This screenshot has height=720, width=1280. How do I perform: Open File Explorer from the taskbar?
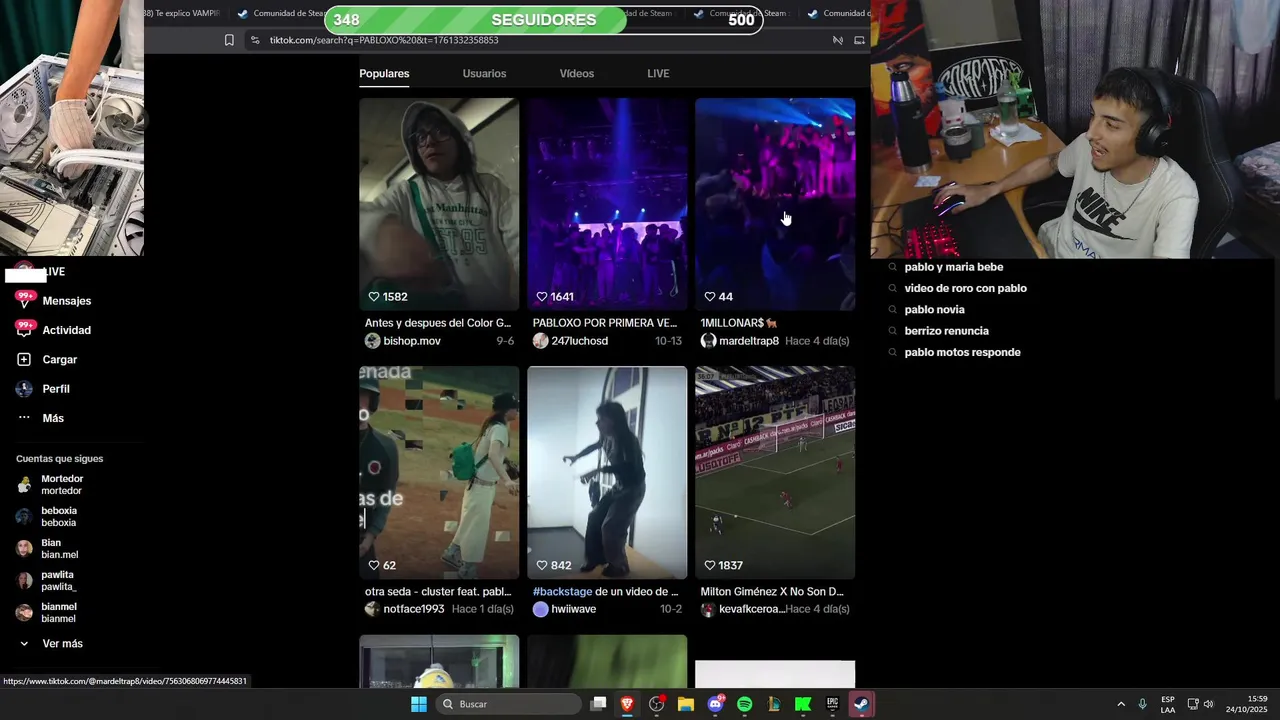click(x=686, y=704)
